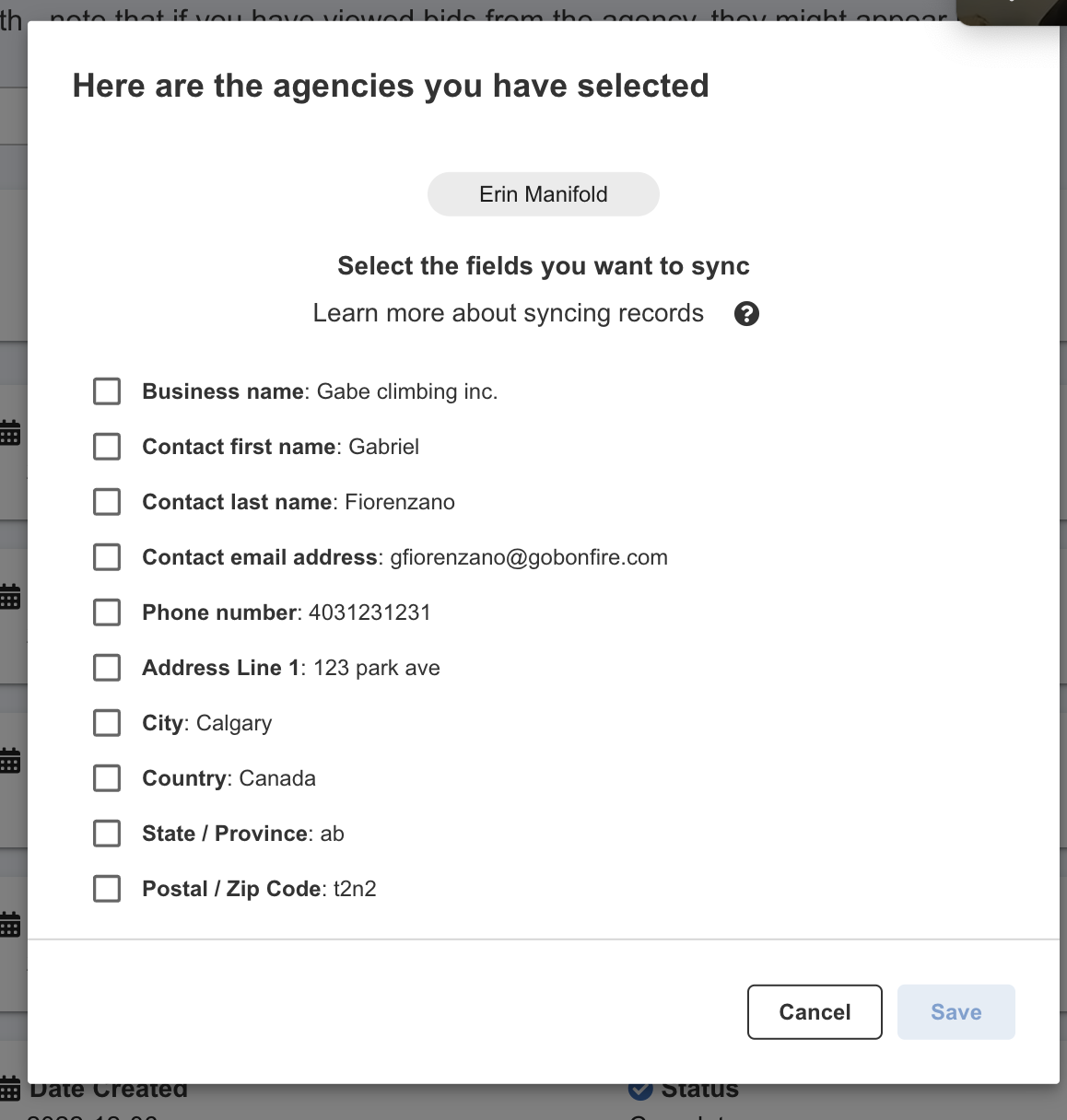Screen dimensions: 1067x1120
Task: Click the Erin Manifold agency chip
Action: pyautogui.click(x=544, y=194)
